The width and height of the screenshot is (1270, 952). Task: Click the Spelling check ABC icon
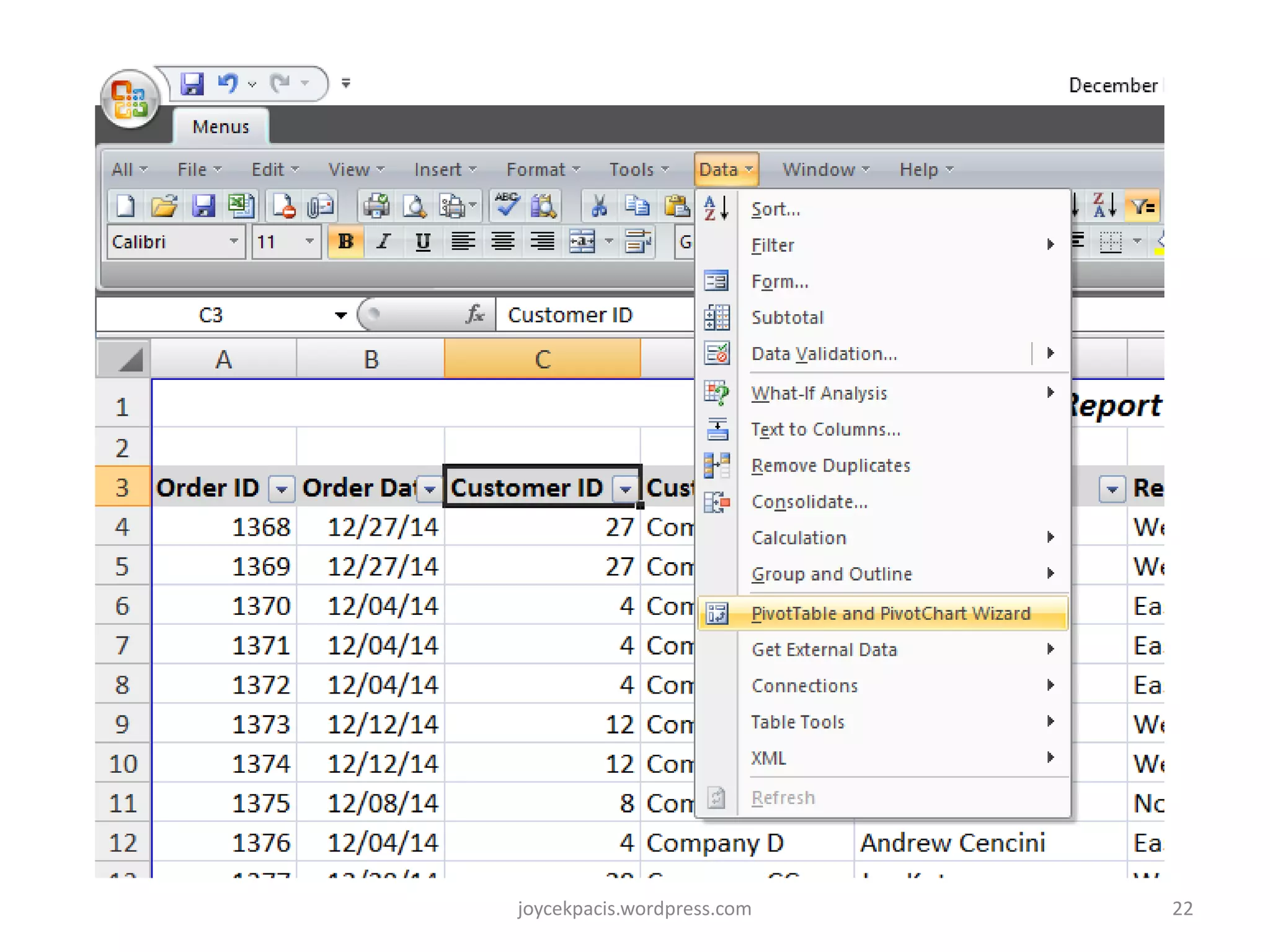507,206
